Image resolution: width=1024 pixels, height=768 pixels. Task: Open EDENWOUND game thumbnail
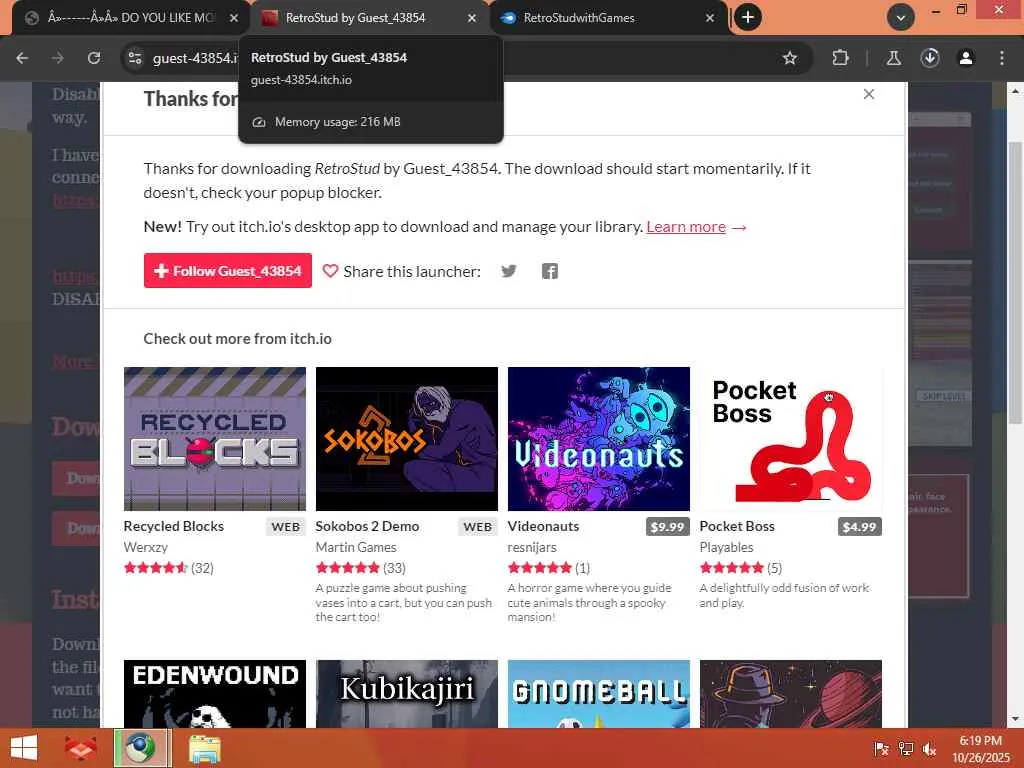tap(215, 694)
